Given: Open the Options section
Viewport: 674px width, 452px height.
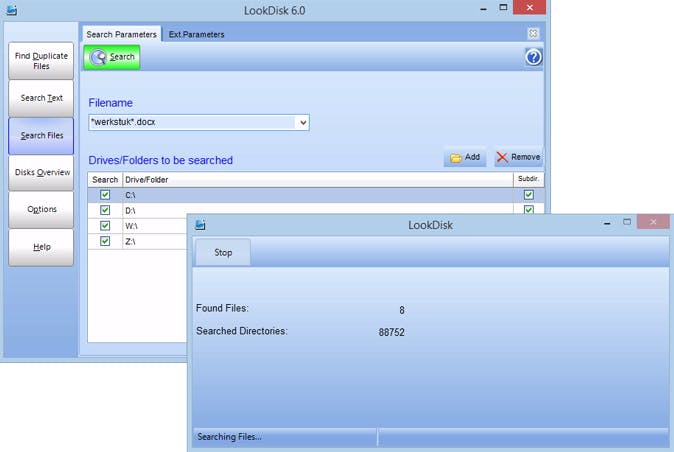Looking at the screenshot, I should (41, 209).
